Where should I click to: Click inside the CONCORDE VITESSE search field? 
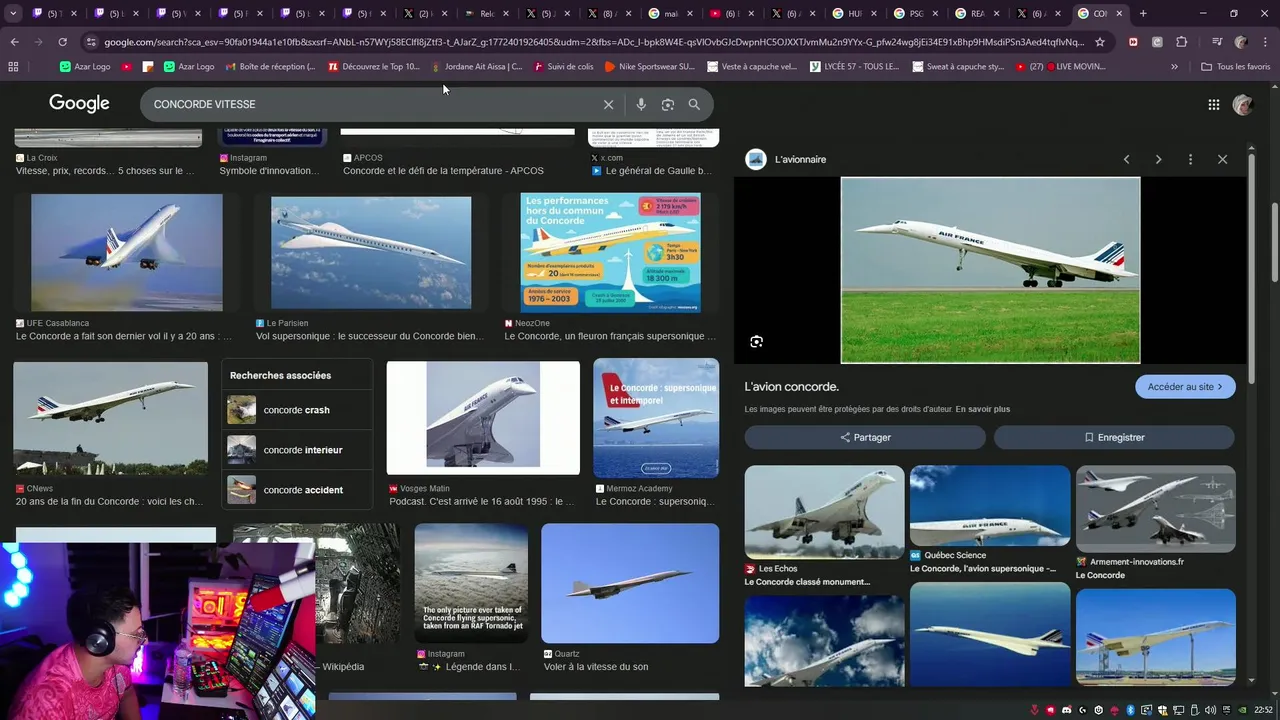pos(370,104)
